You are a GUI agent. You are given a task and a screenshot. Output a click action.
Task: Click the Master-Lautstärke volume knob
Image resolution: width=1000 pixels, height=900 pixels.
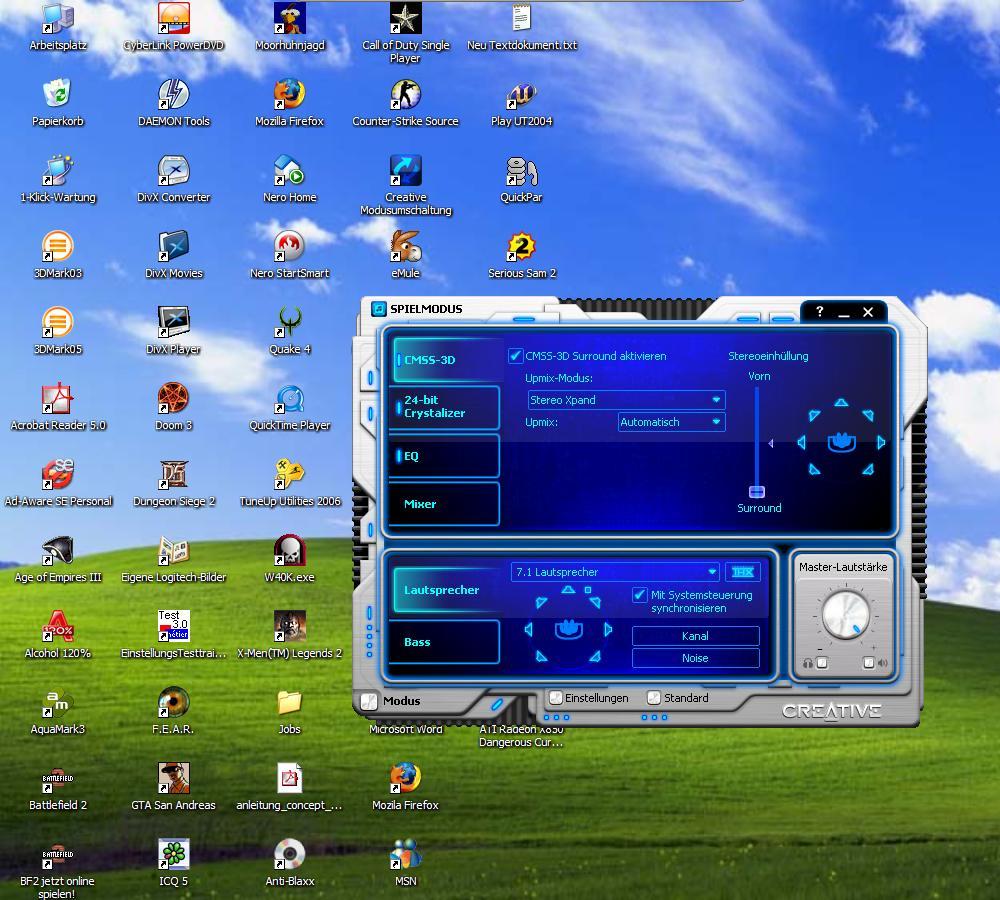click(x=846, y=615)
